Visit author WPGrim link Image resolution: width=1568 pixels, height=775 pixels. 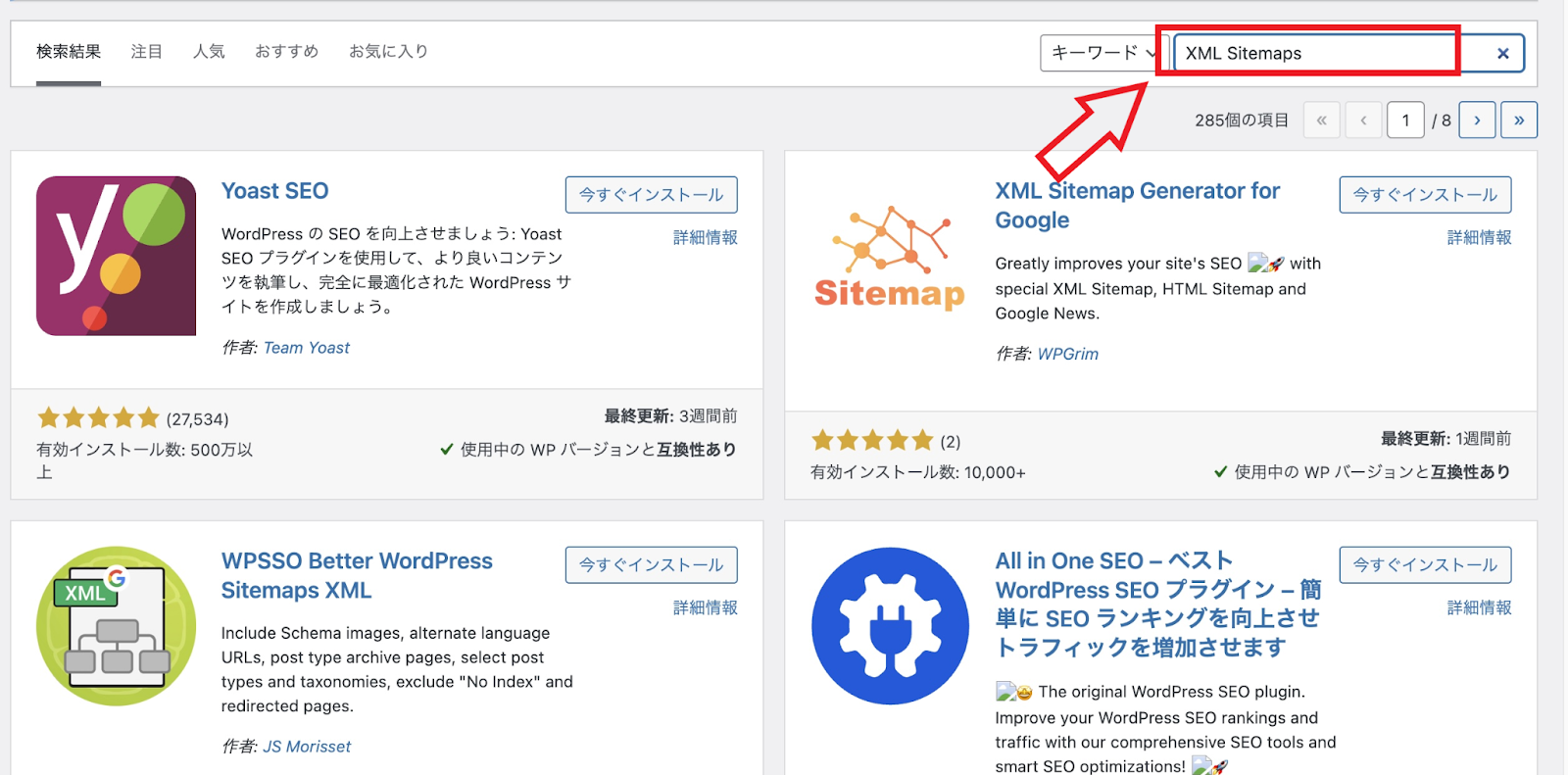(1068, 355)
